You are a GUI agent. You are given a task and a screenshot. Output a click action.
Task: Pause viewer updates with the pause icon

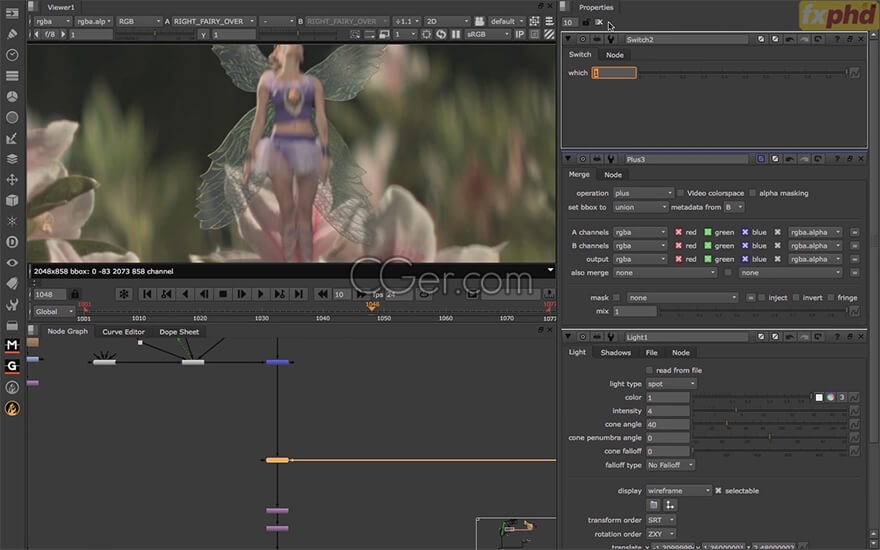pyautogui.click(x=456, y=34)
